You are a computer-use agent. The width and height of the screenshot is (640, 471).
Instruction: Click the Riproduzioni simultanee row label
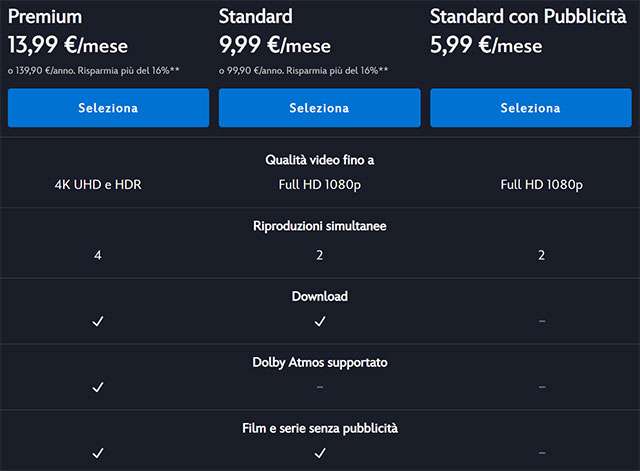coord(320,226)
